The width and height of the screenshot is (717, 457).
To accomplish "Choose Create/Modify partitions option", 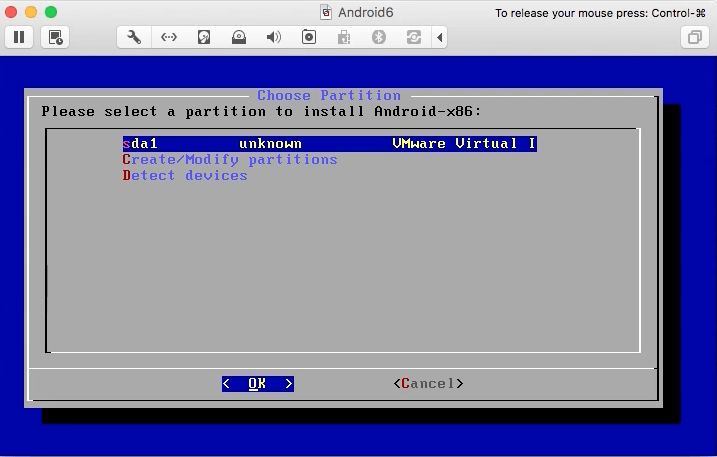I will (x=230, y=160).
